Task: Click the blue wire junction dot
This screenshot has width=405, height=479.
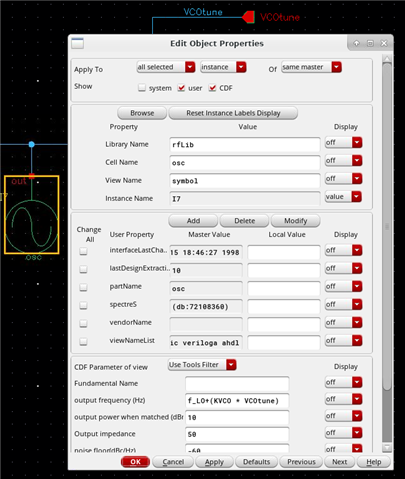Action: [31, 144]
